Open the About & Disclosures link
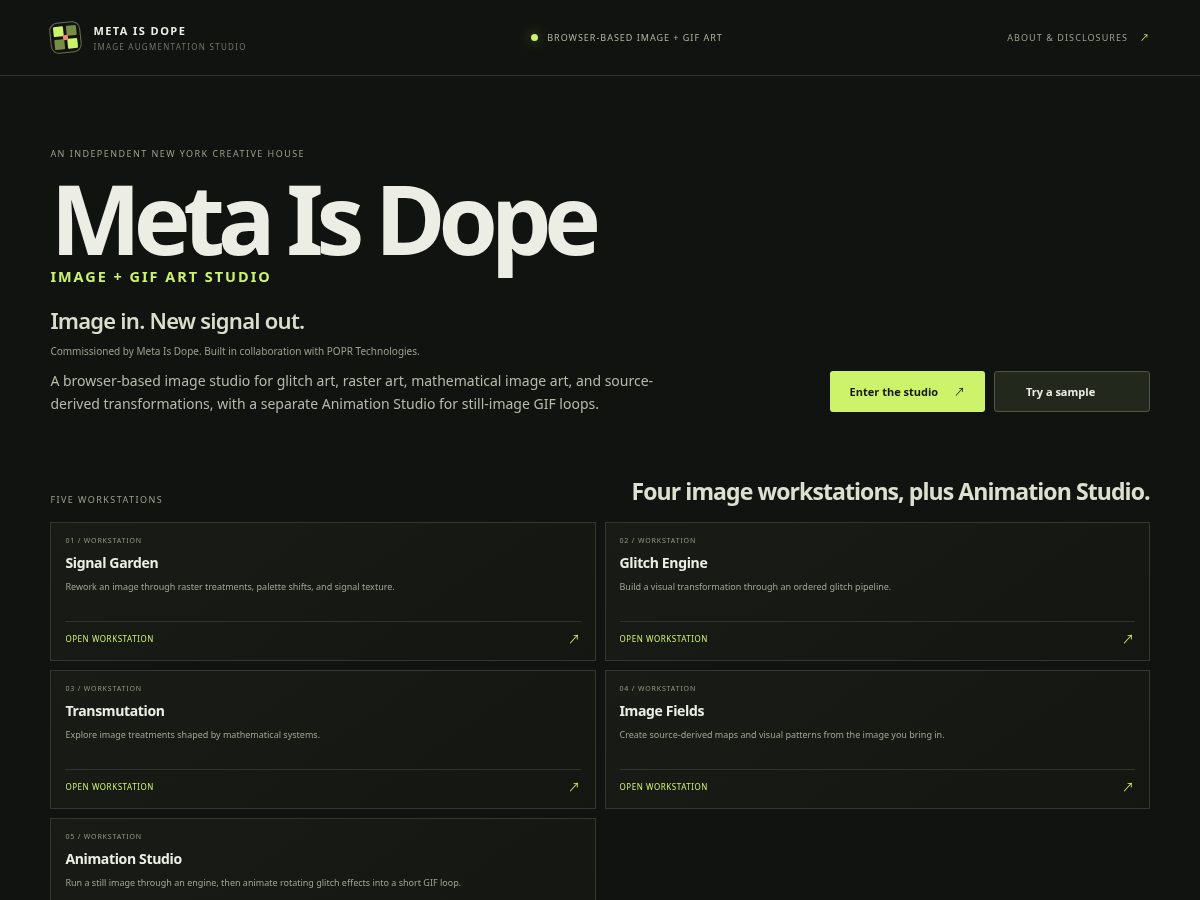The height and width of the screenshot is (900, 1200). click(1078, 38)
